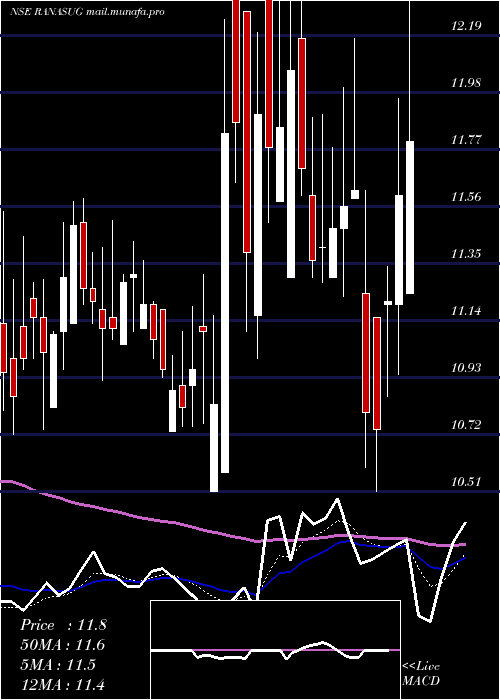Viewport: 500px width, 700px height.
Task: Click the NSE RANASUG mail.munafa.pro title text
Action: click(x=88, y=12)
